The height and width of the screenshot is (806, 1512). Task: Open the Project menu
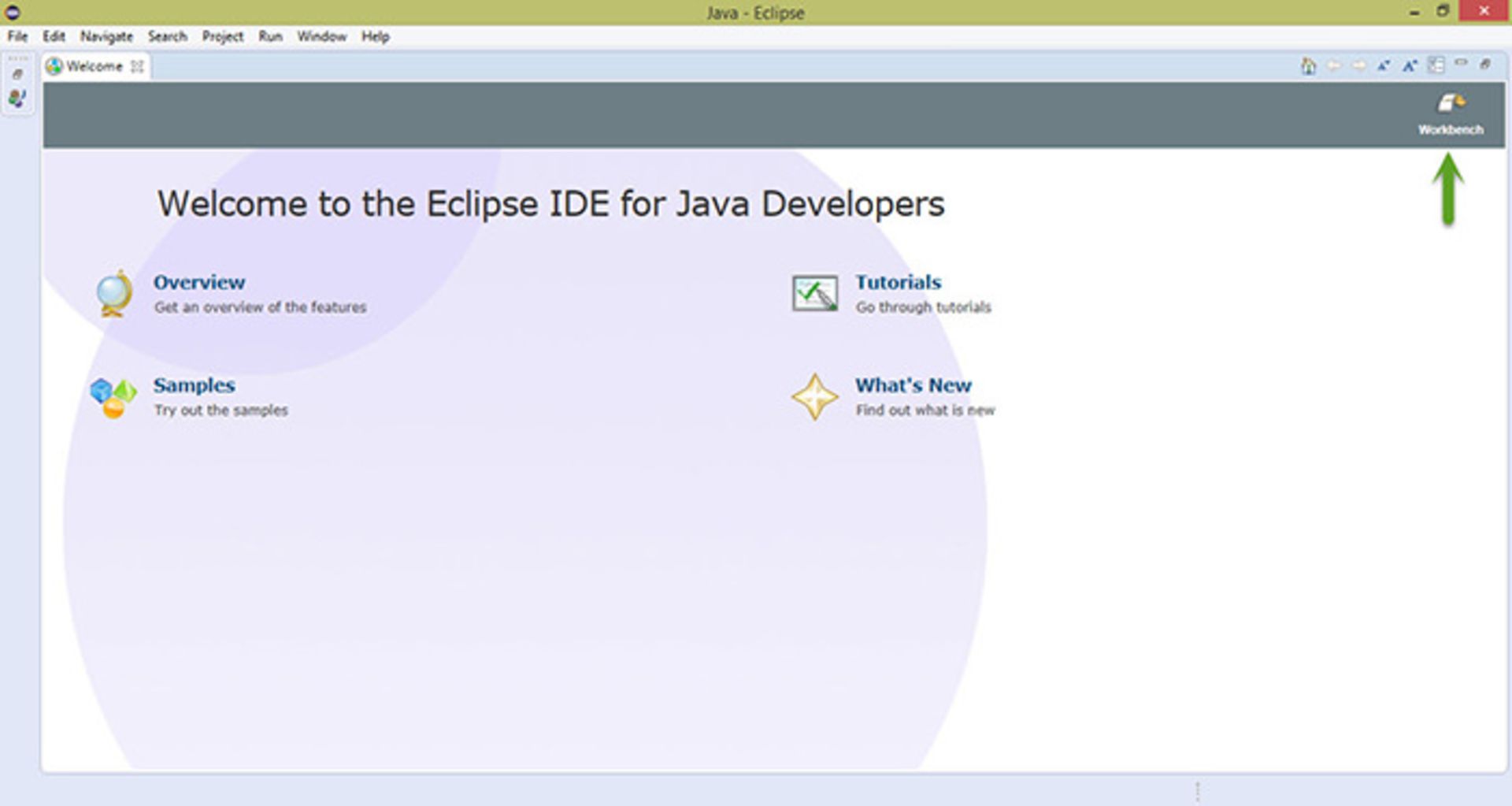tap(223, 36)
